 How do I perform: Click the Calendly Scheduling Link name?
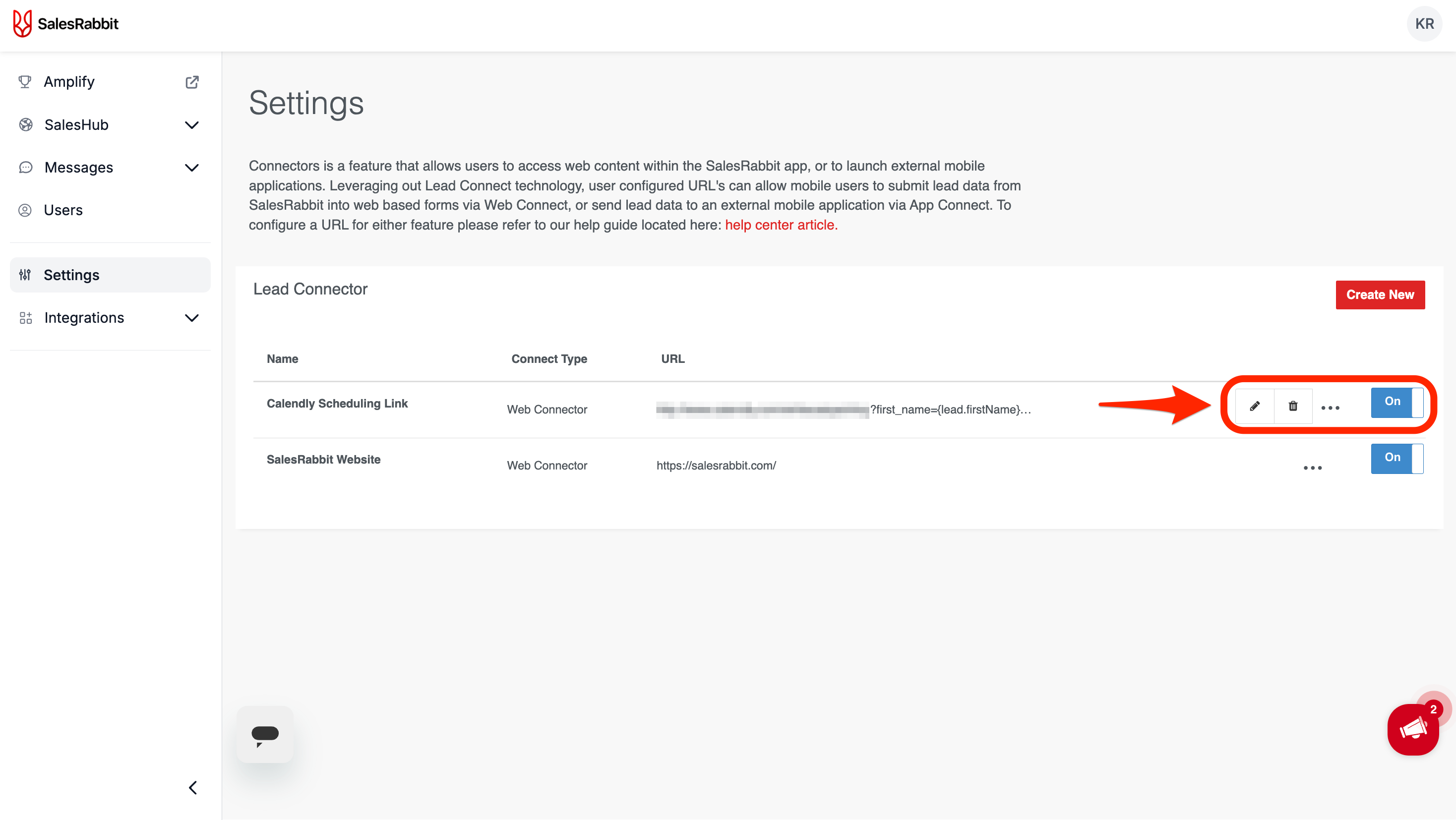coord(337,404)
